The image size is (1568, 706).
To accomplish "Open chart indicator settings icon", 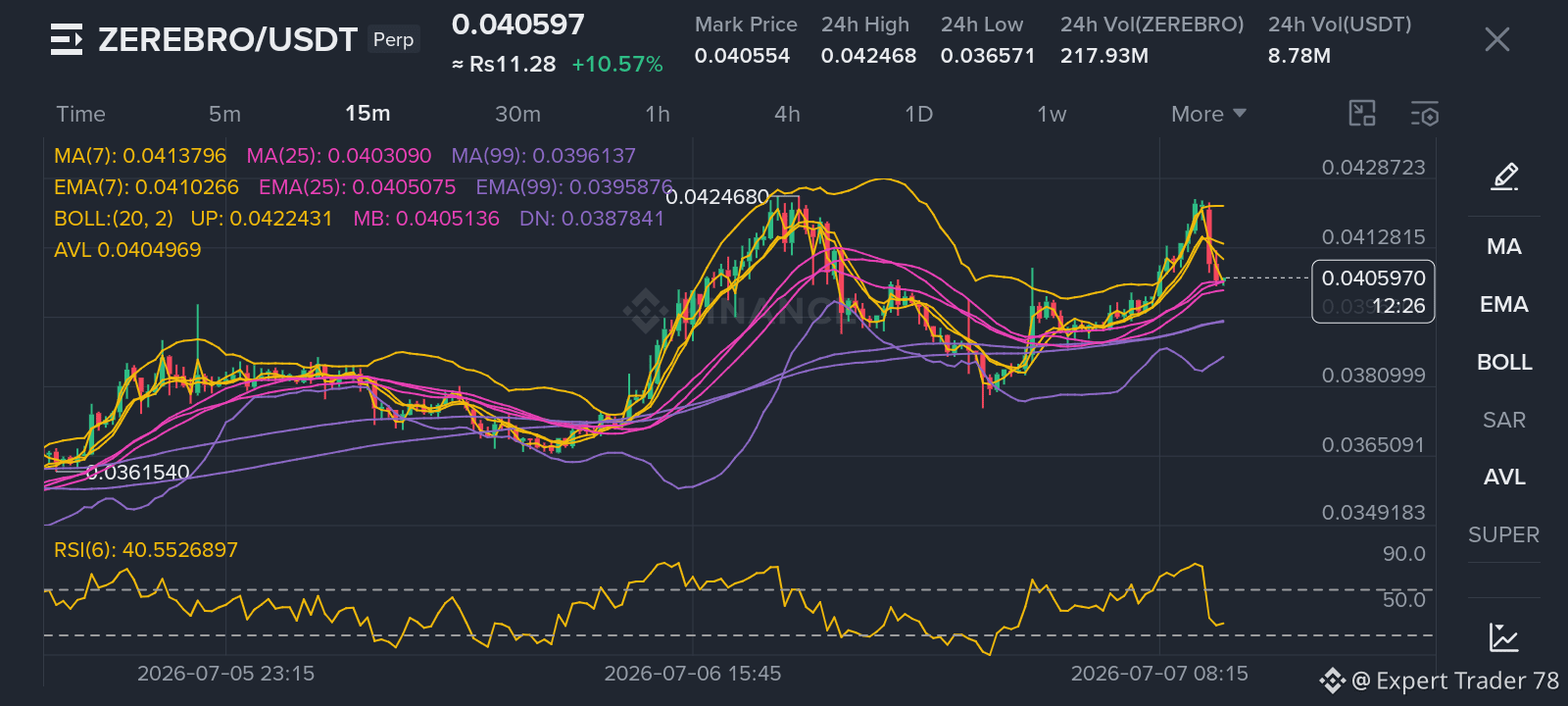I will coord(1425,114).
